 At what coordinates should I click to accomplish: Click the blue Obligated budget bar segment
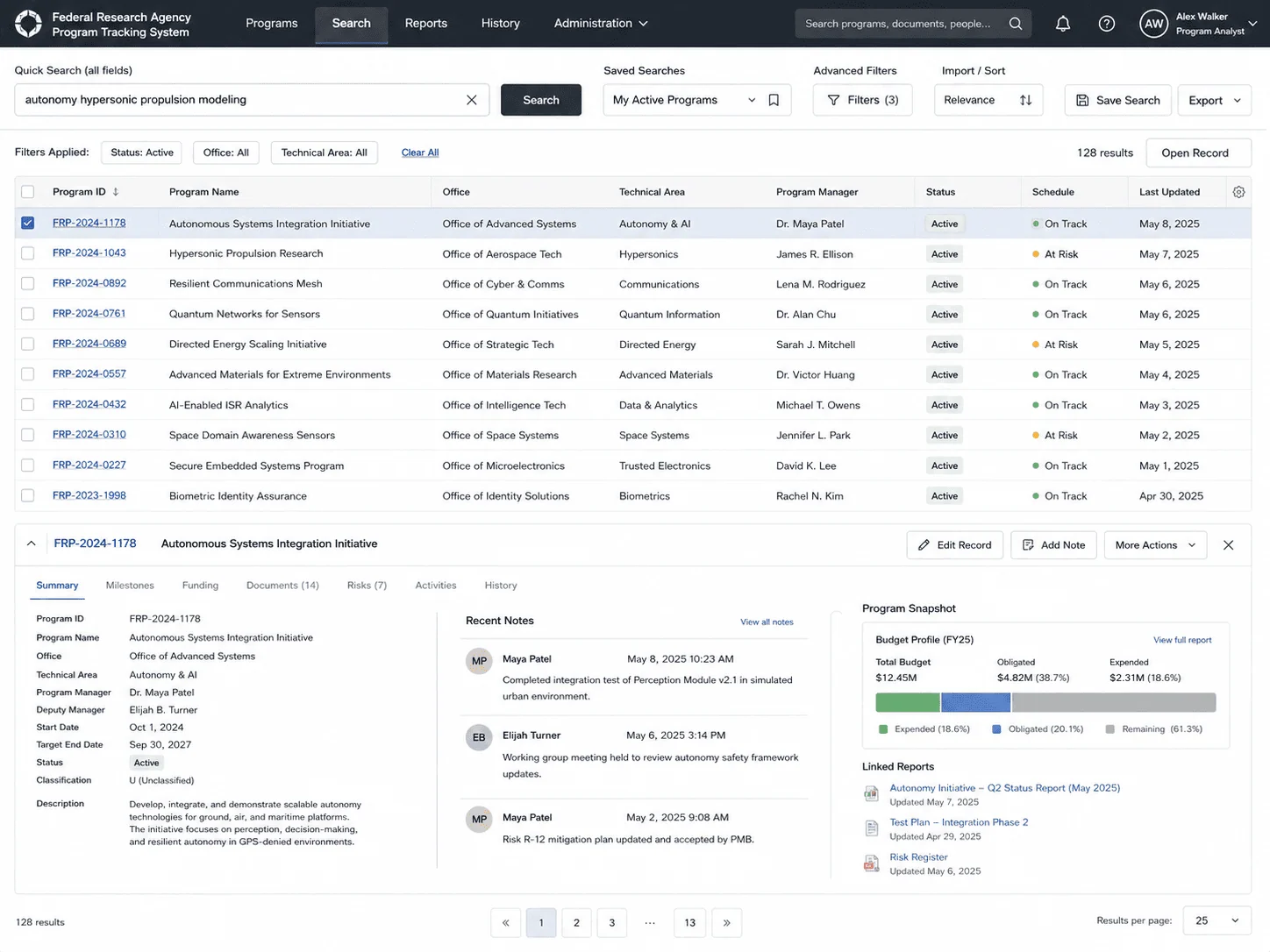pyautogui.click(x=976, y=702)
